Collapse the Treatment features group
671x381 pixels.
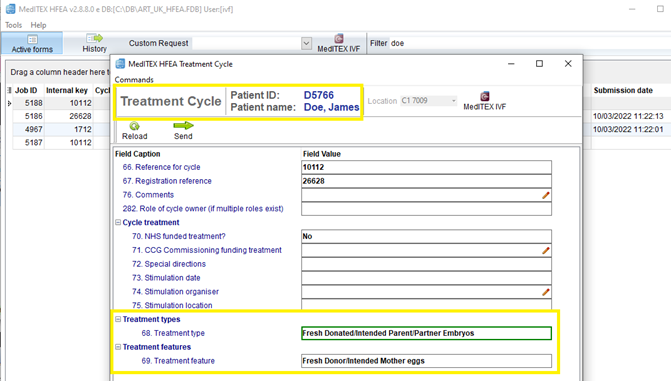pyautogui.click(x=118, y=347)
